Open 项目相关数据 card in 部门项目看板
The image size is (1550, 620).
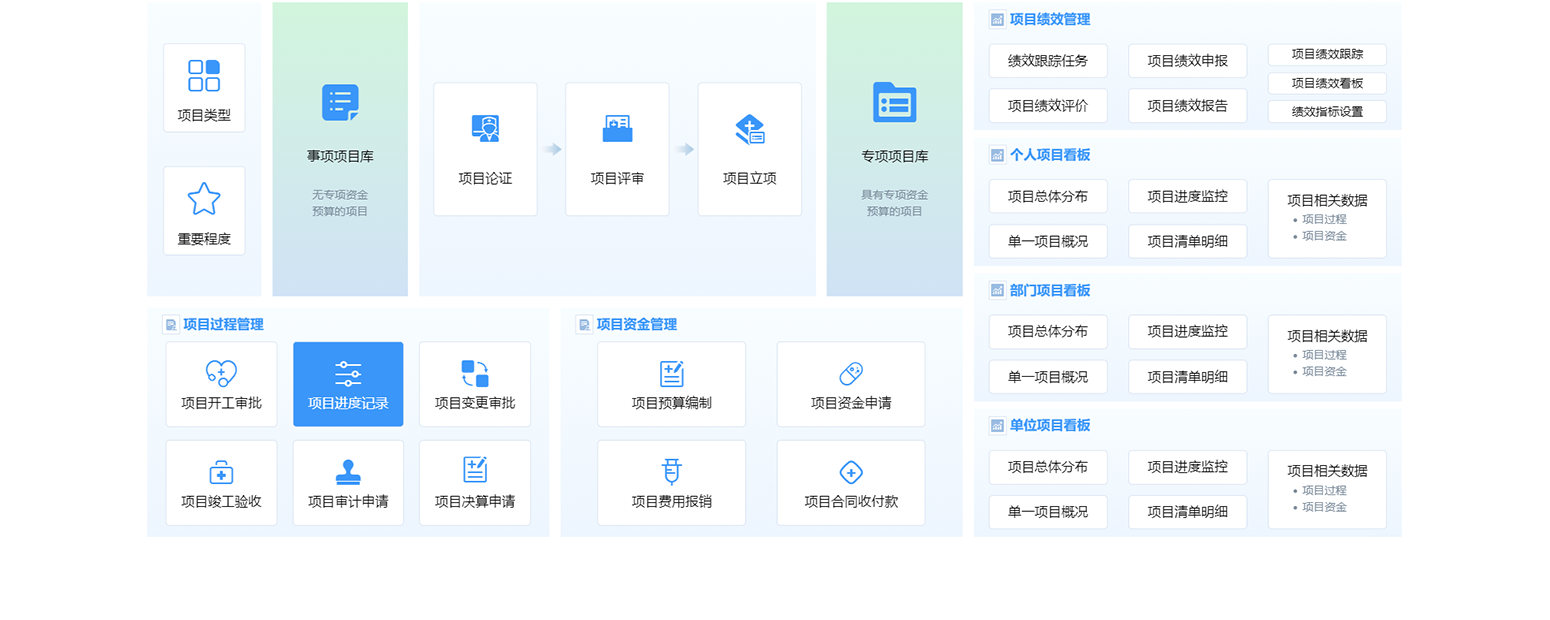1327,355
